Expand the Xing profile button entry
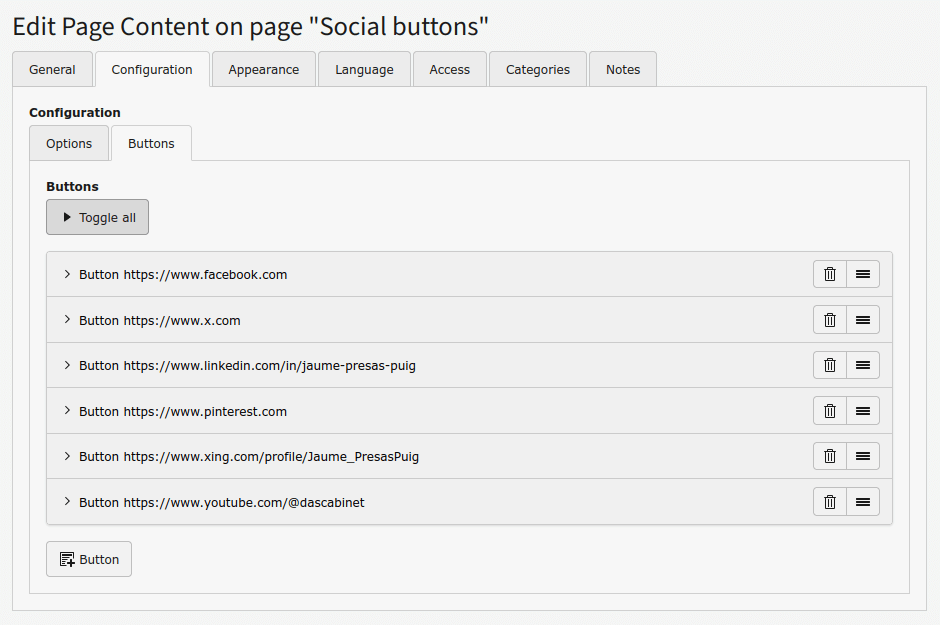This screenshot has width=940, height=625. coord(67,456)
